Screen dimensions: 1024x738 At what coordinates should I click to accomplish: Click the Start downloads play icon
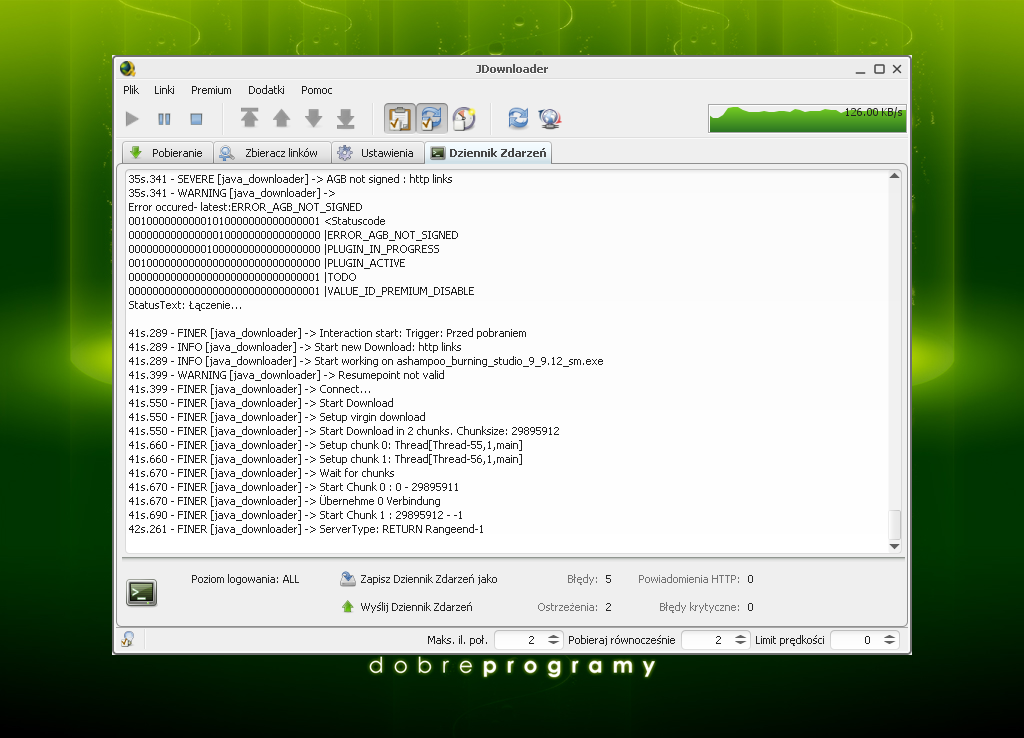tap(132, 119)
